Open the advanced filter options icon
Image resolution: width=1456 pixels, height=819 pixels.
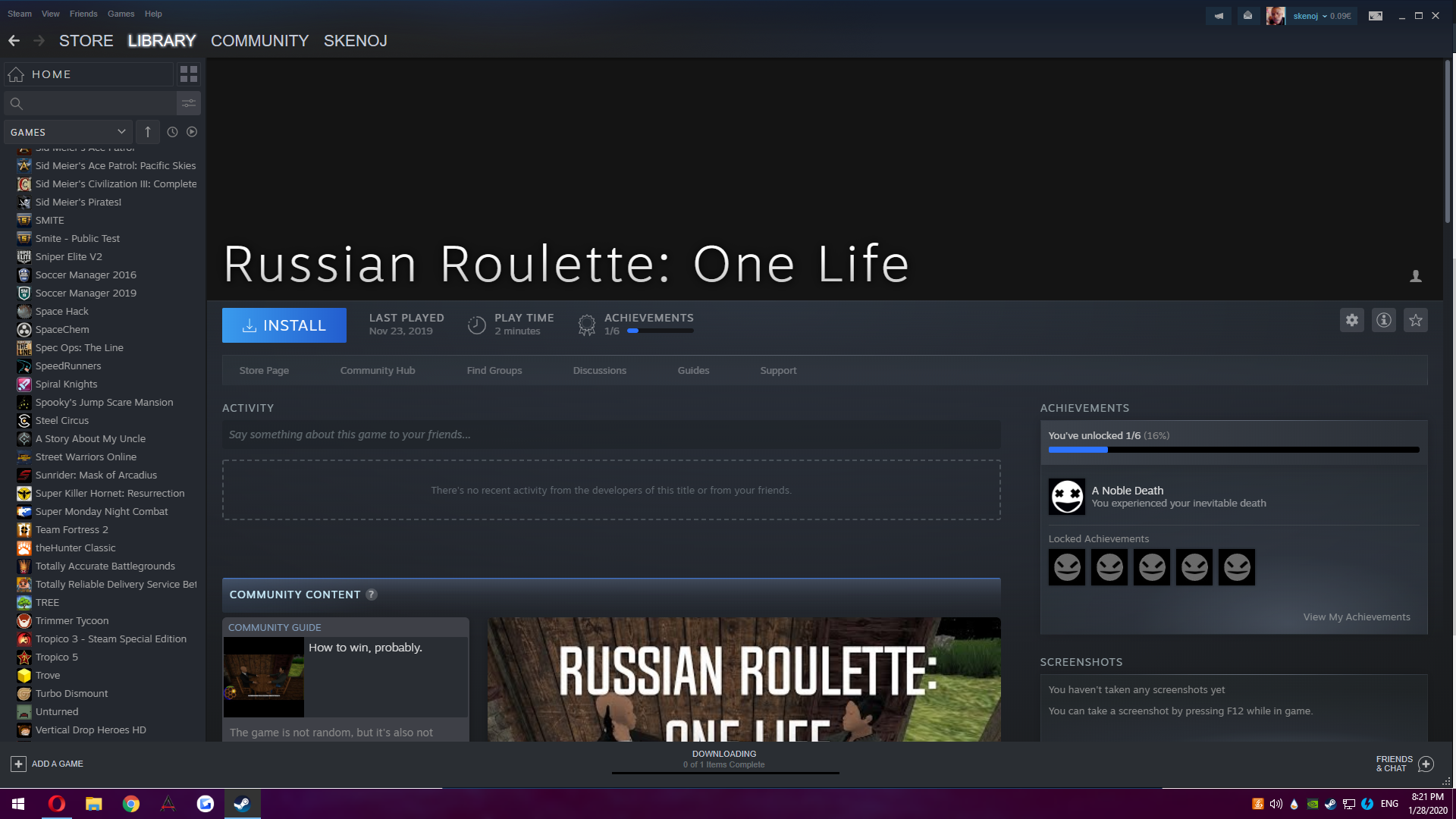[x=189, y=103]
